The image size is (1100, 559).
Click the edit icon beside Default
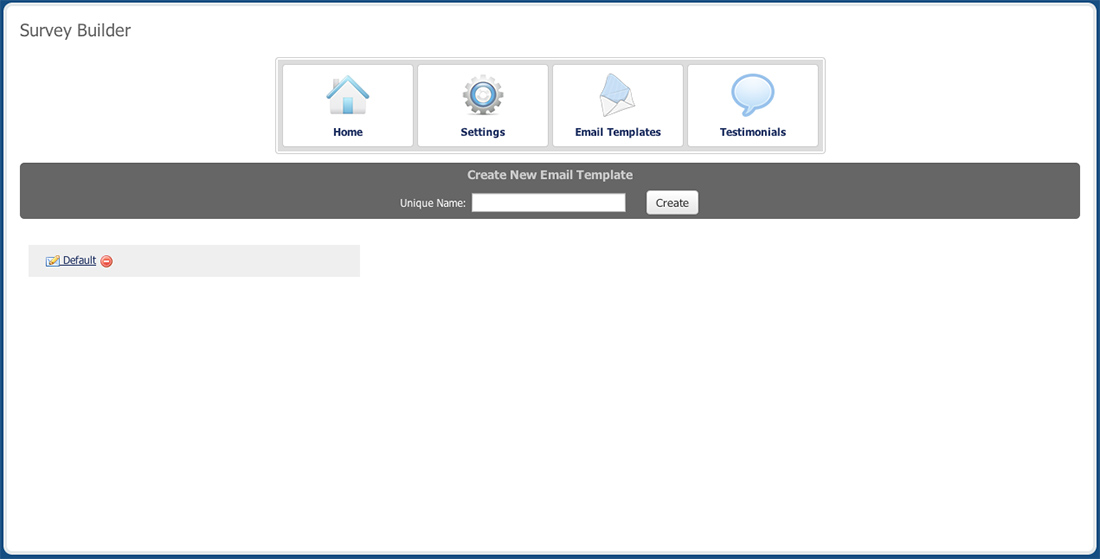tap(53, 261)
